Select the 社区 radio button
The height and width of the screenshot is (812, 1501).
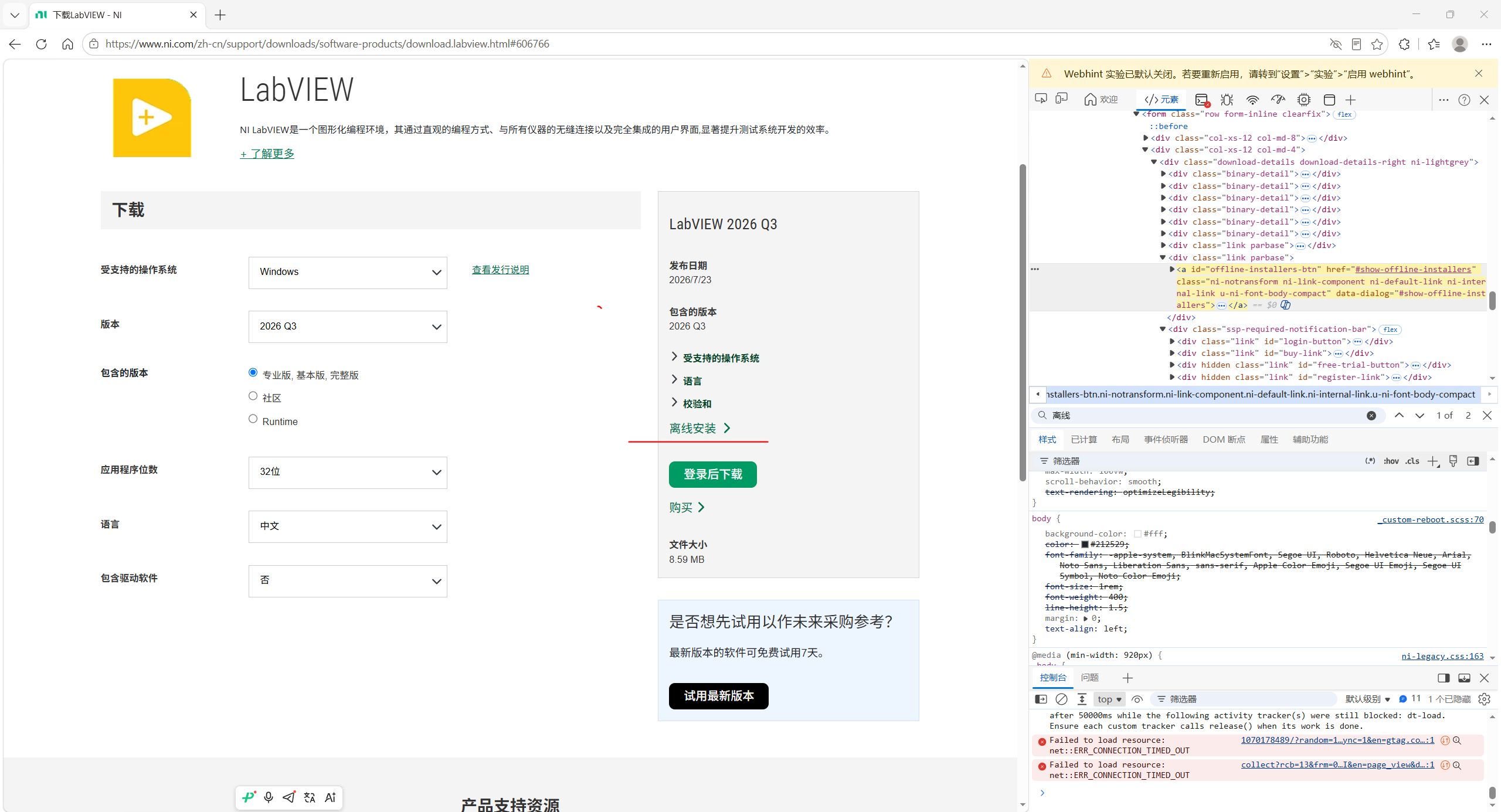tap(253, 396)
